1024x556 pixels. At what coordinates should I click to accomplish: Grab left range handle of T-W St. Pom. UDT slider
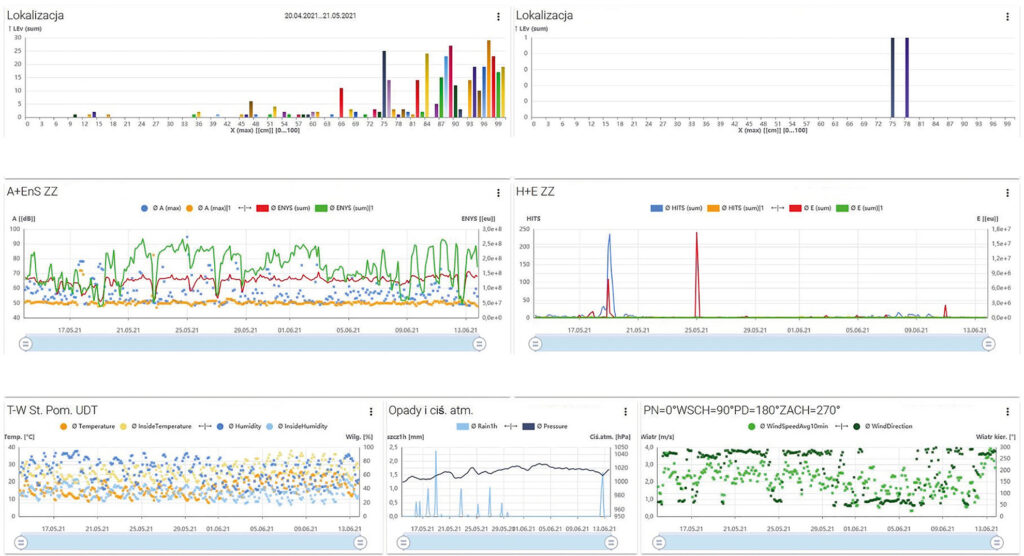point(20,542)
